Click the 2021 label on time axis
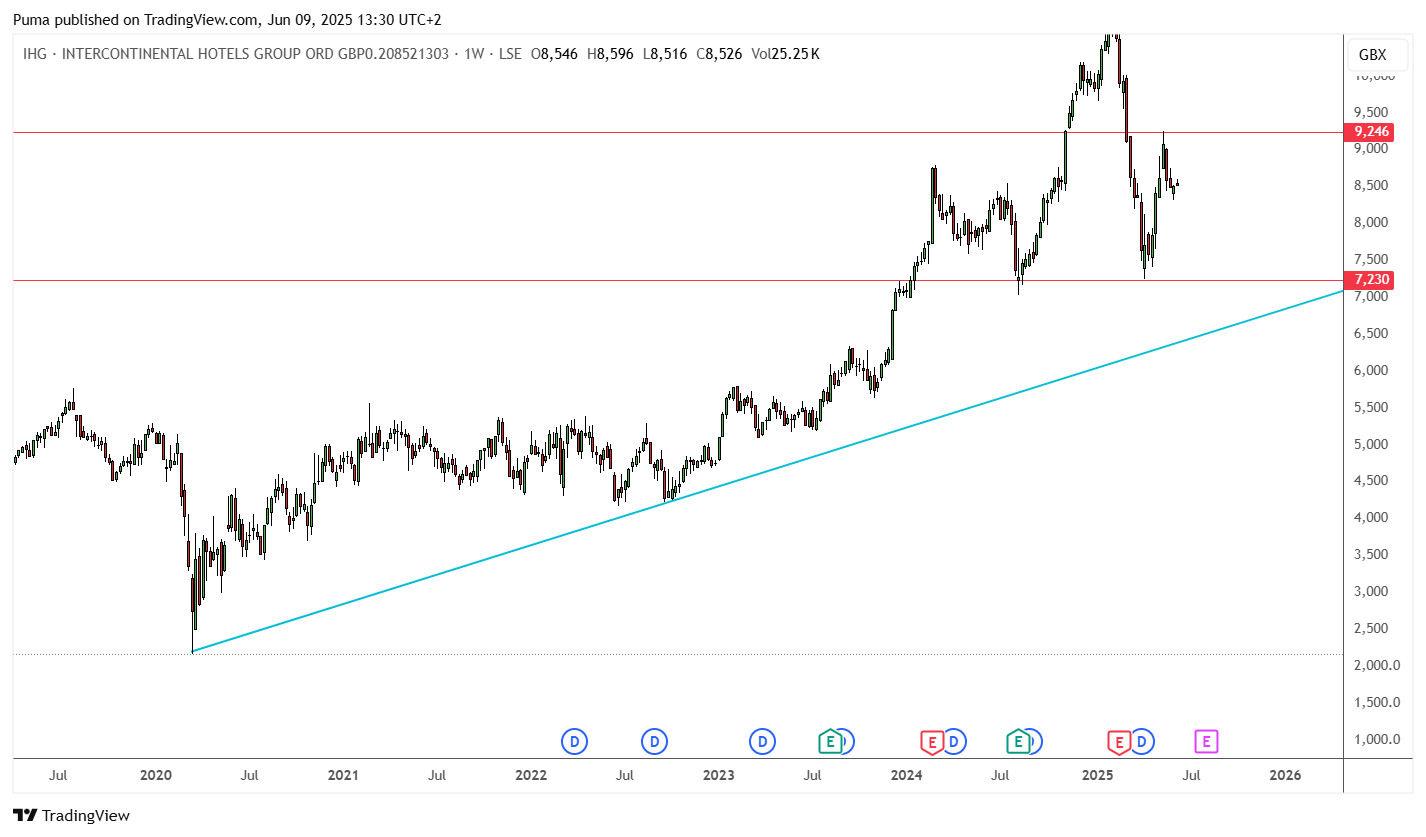This screenshot has height=837, width=1426. (x=343, y=775)
